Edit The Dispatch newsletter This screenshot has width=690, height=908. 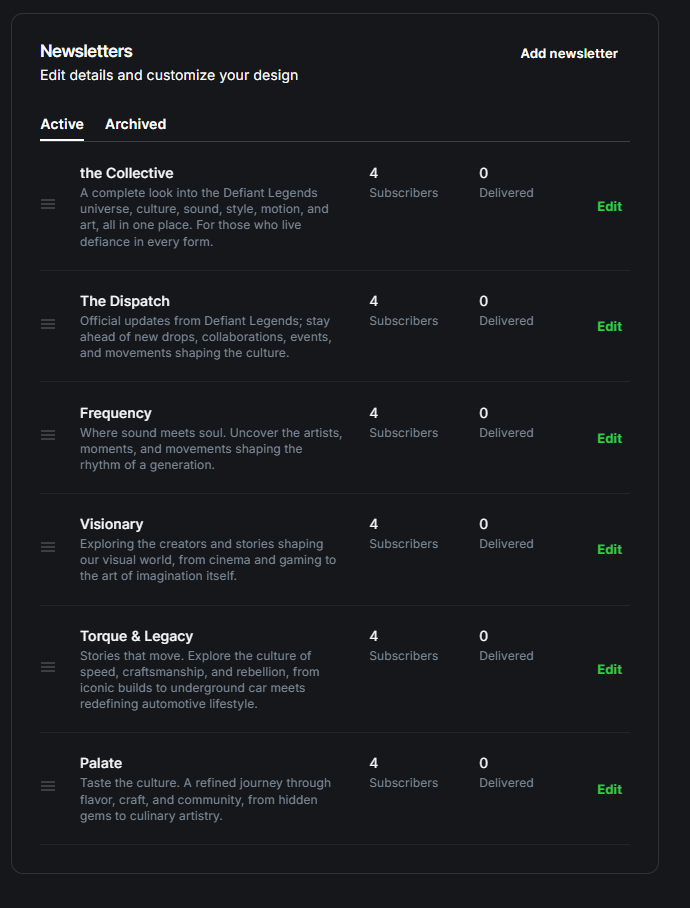609,327
